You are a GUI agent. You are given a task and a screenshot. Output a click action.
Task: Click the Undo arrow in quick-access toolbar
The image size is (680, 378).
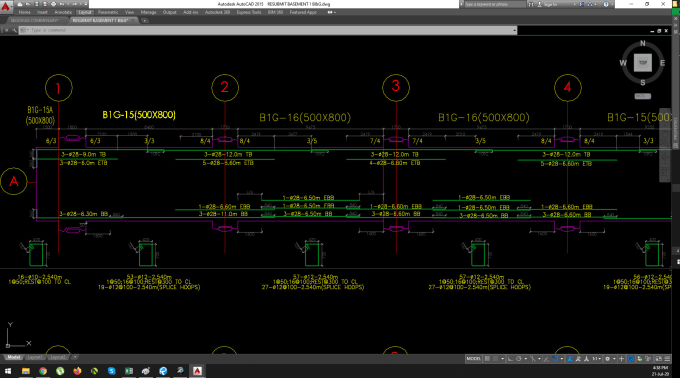point(62,4)
